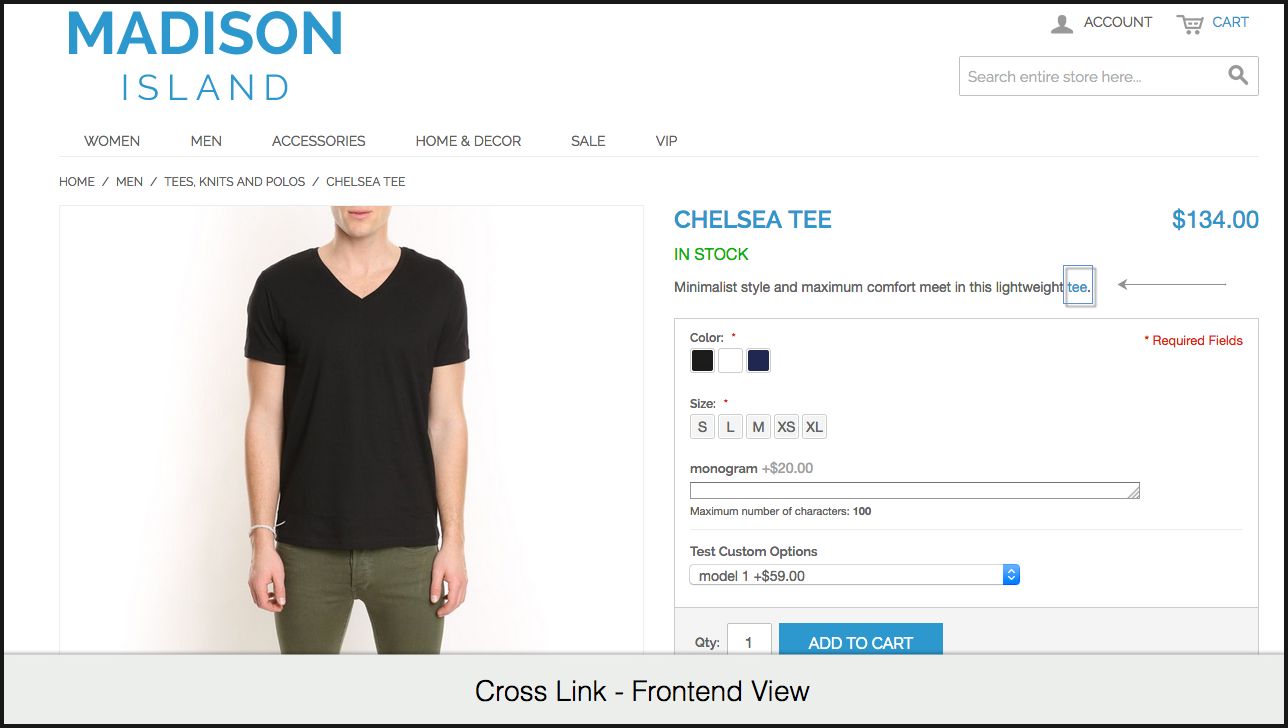Choose size S

702,427
